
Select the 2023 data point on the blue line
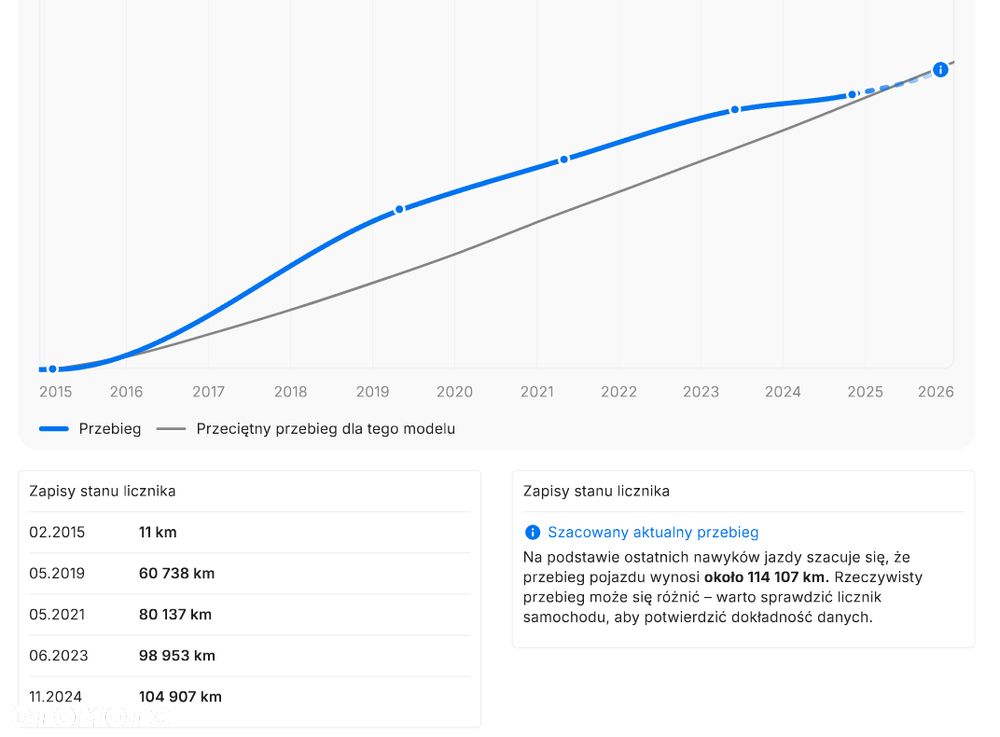(x=734, y=109)
